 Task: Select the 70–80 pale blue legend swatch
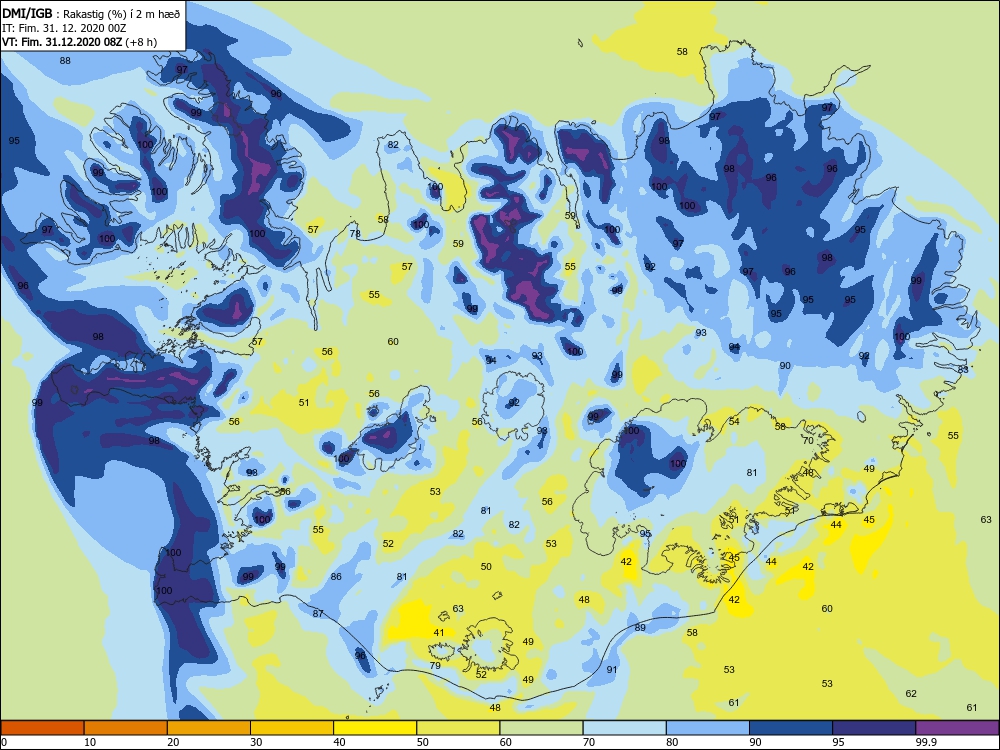tap(624, 728)
